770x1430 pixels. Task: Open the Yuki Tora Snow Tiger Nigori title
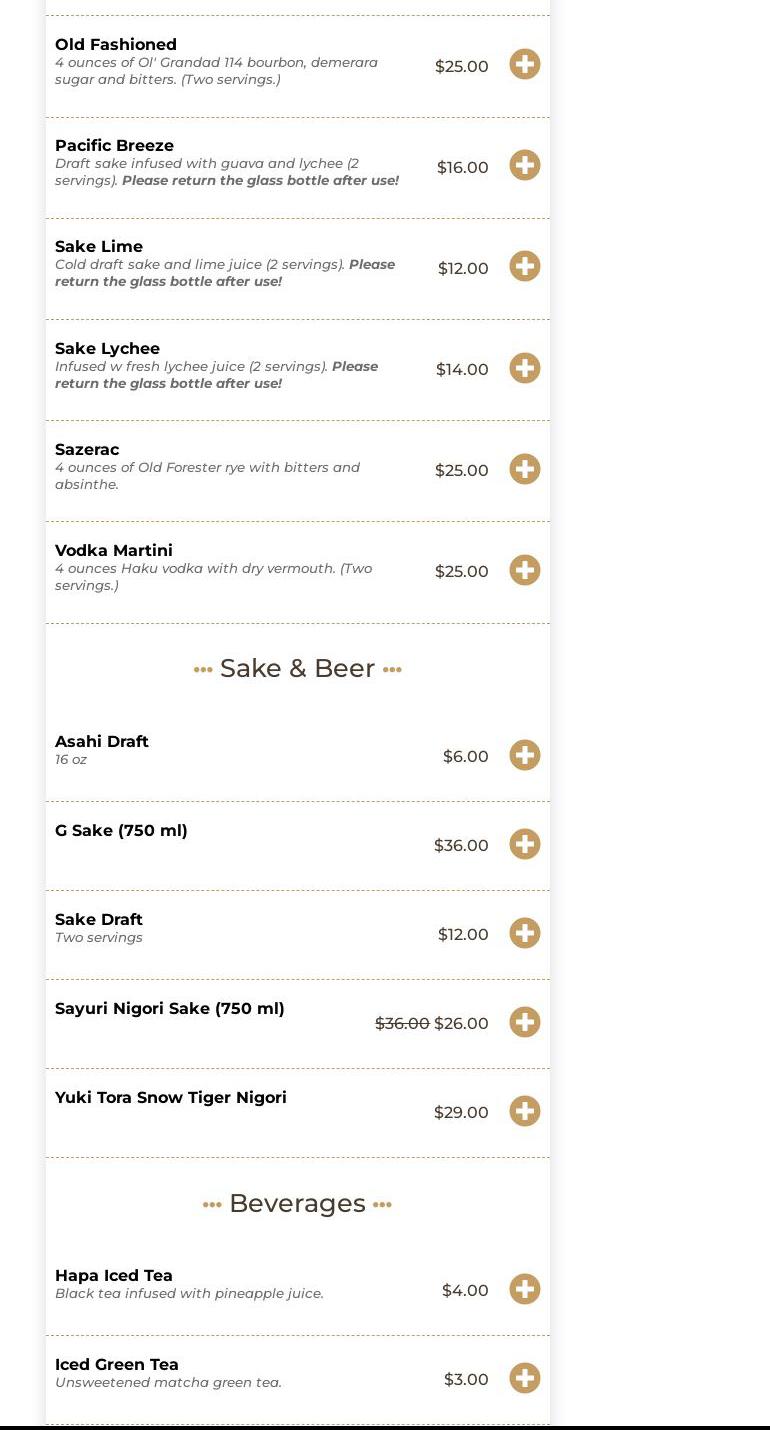(171, 1097)
